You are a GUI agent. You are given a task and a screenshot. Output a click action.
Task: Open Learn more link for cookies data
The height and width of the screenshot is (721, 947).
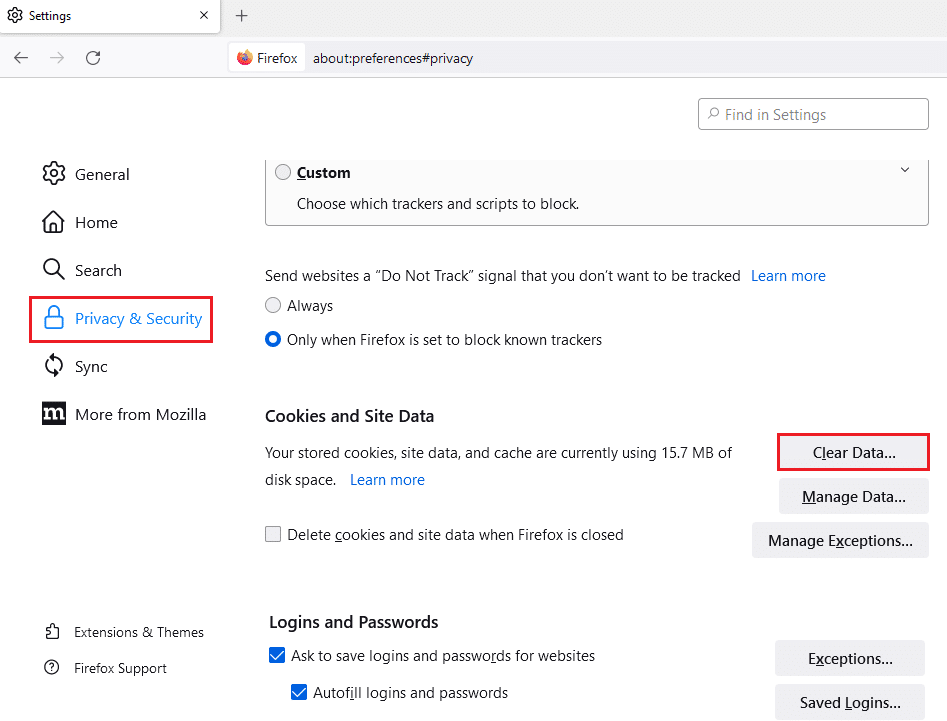pos(387,480)
